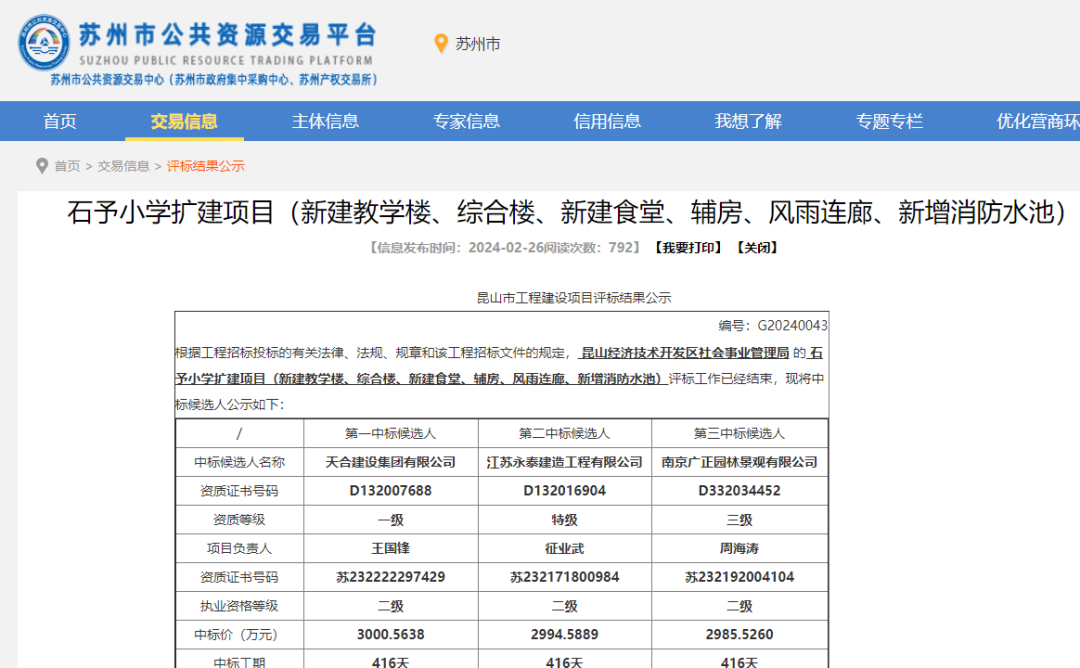Click 我要打印 print link
The width and height of the screenshot is (1080, 668).
coord(688,248)
